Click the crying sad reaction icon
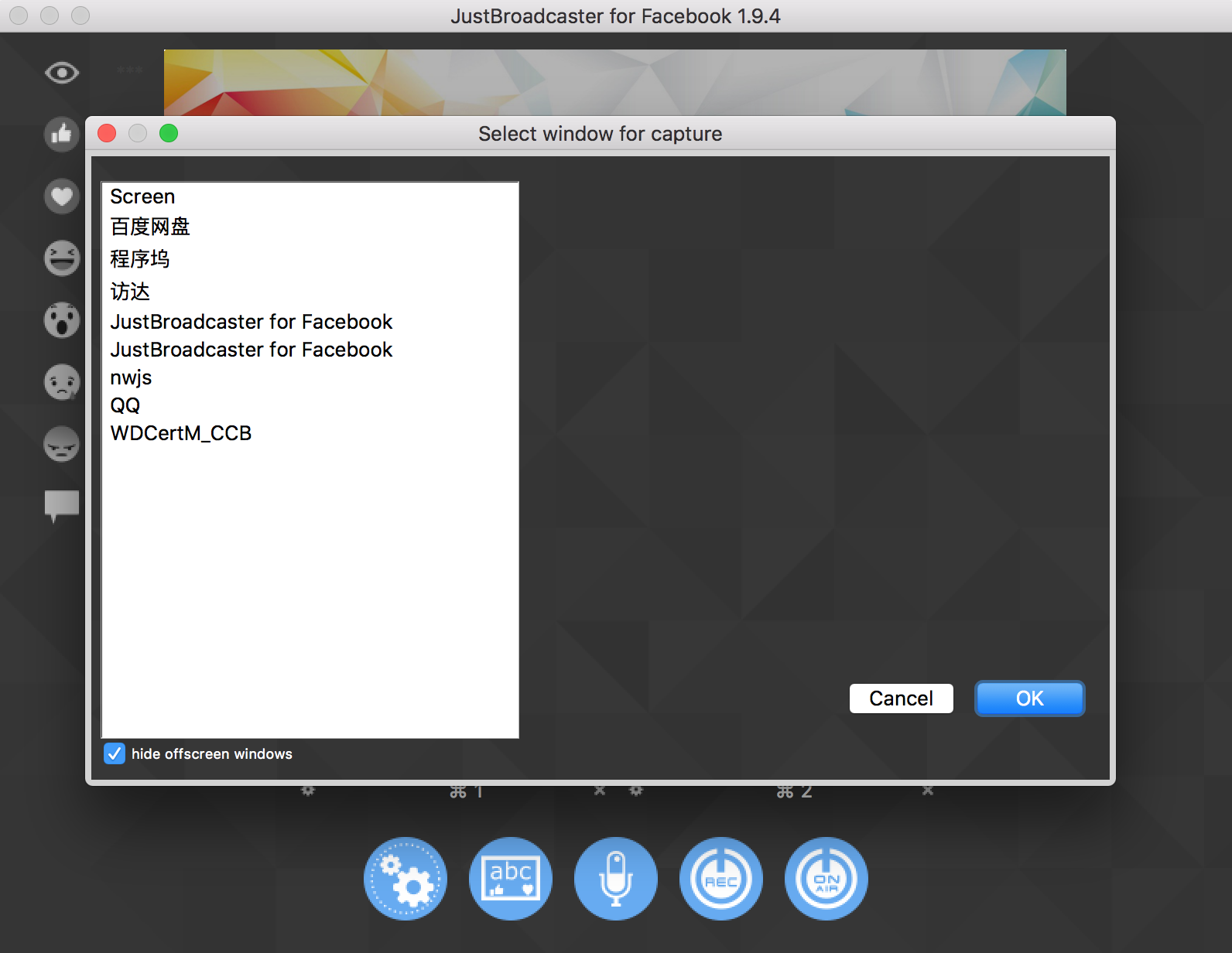 tap(62, 382)
